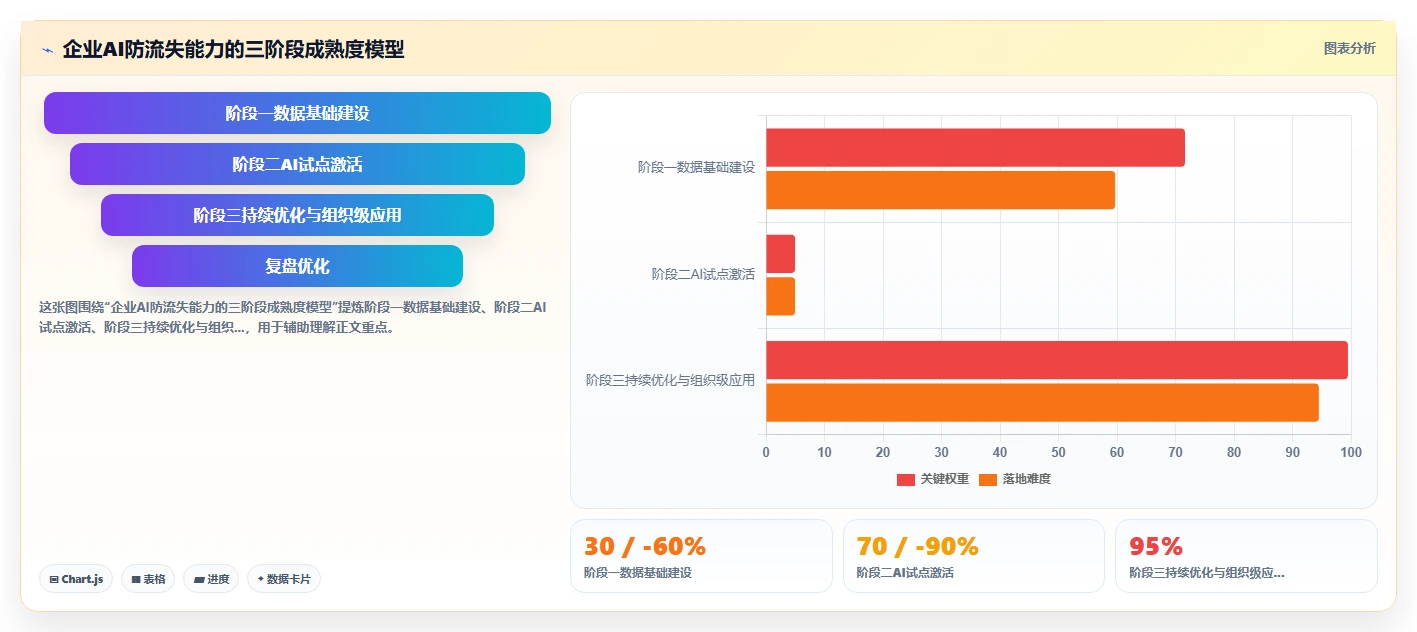Click the y-axis label 阶段二AI试点激活
The height and width of the screenshot is (632, 1417).
click(x=703, y=274)
